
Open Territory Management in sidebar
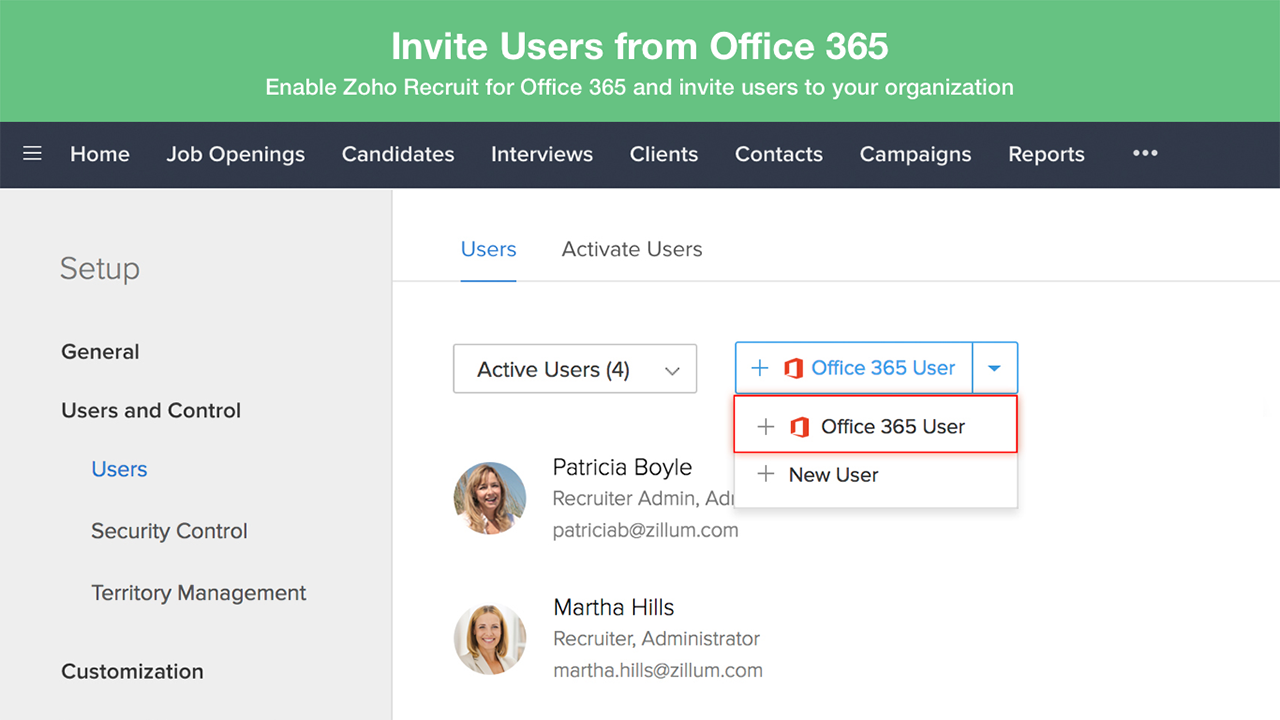pos(199,593)
